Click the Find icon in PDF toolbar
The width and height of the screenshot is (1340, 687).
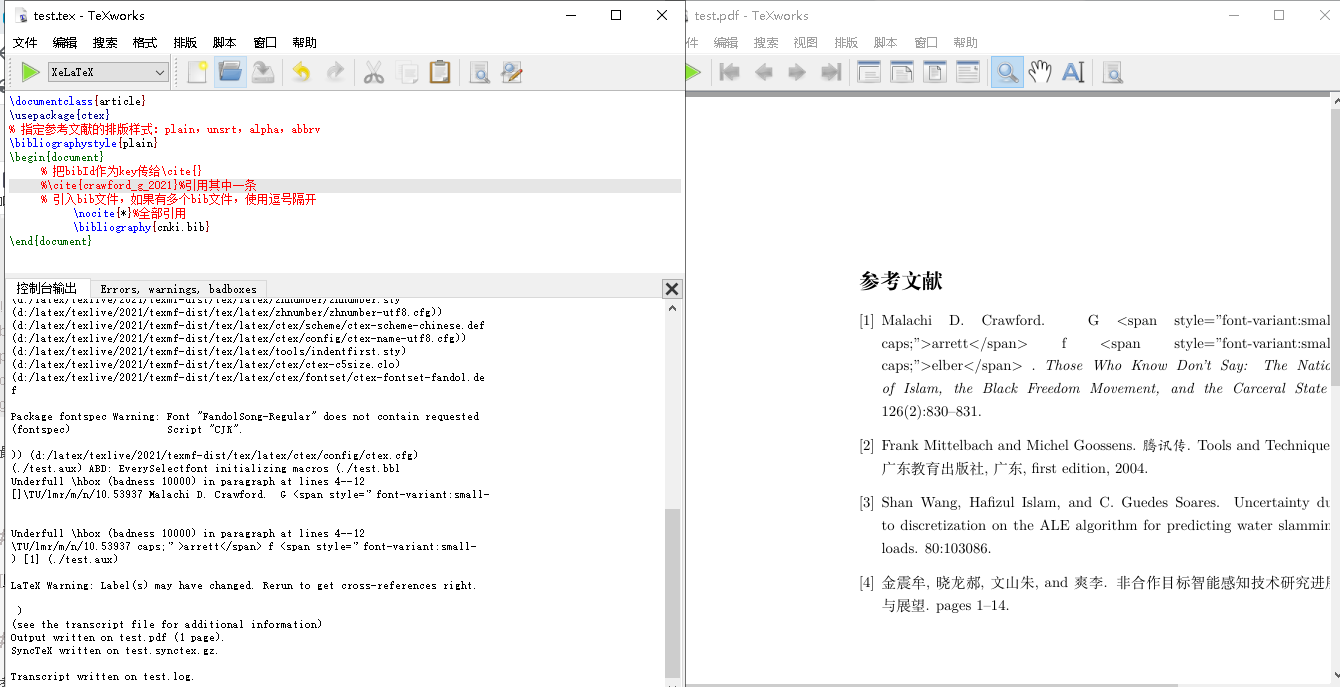tap(1112, 72)
